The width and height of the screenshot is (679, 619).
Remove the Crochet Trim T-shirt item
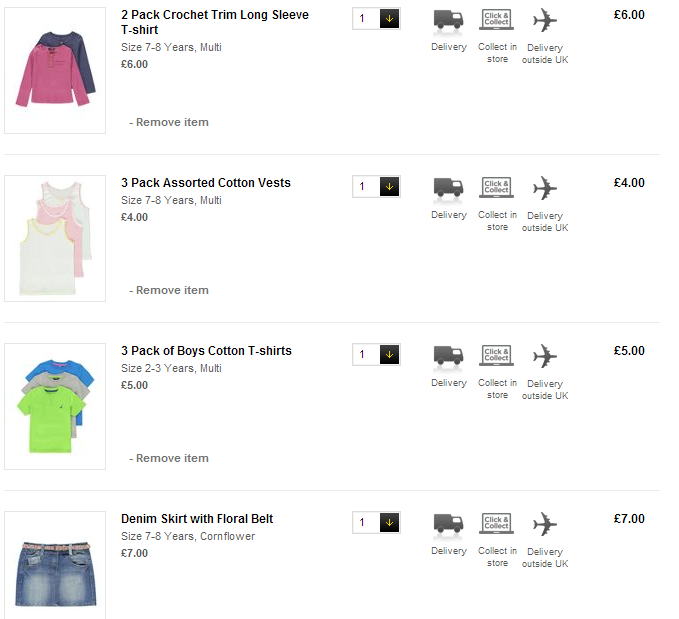(x=169, y=122)
